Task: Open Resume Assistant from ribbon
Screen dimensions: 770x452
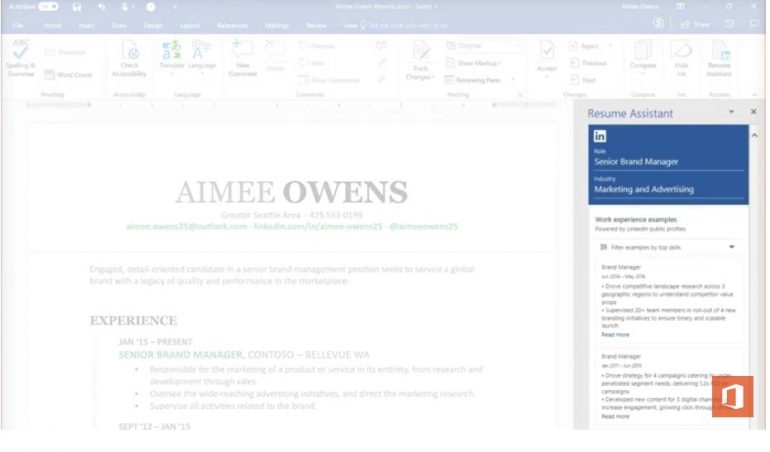Action: (719, 58)
